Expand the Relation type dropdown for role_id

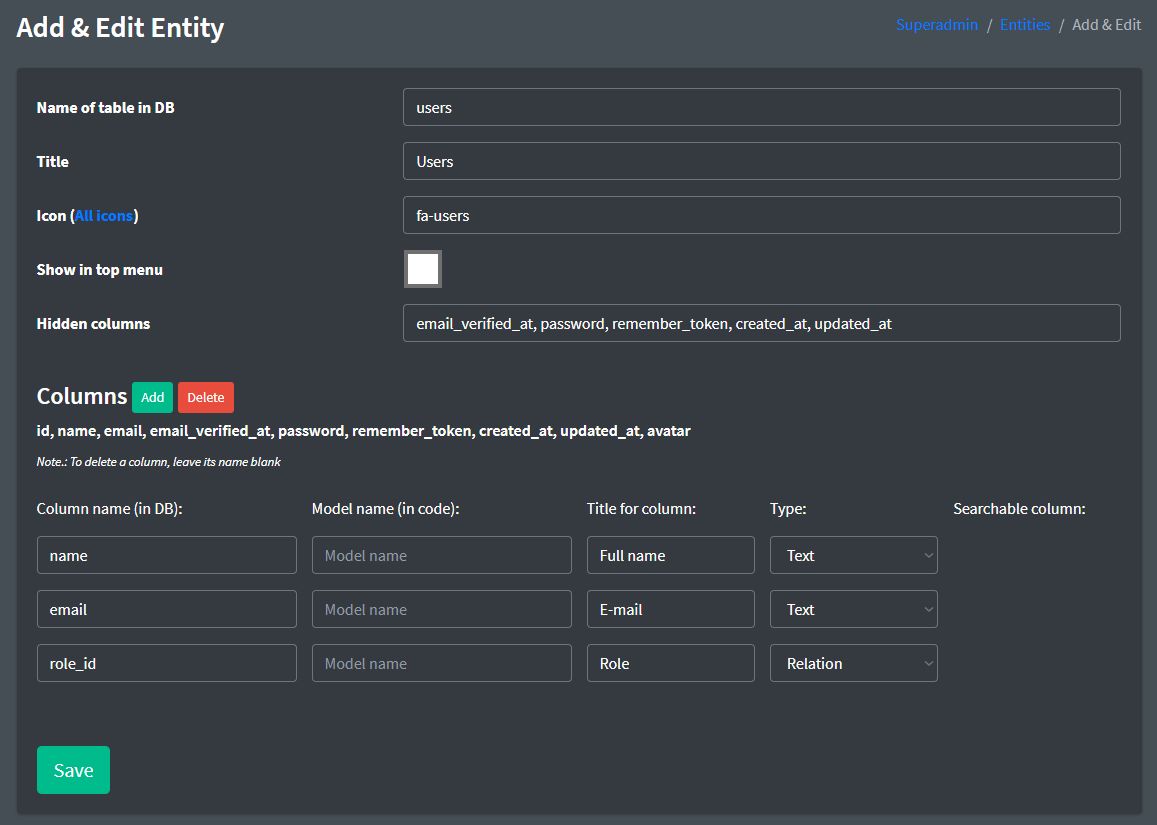click(853, 663)
